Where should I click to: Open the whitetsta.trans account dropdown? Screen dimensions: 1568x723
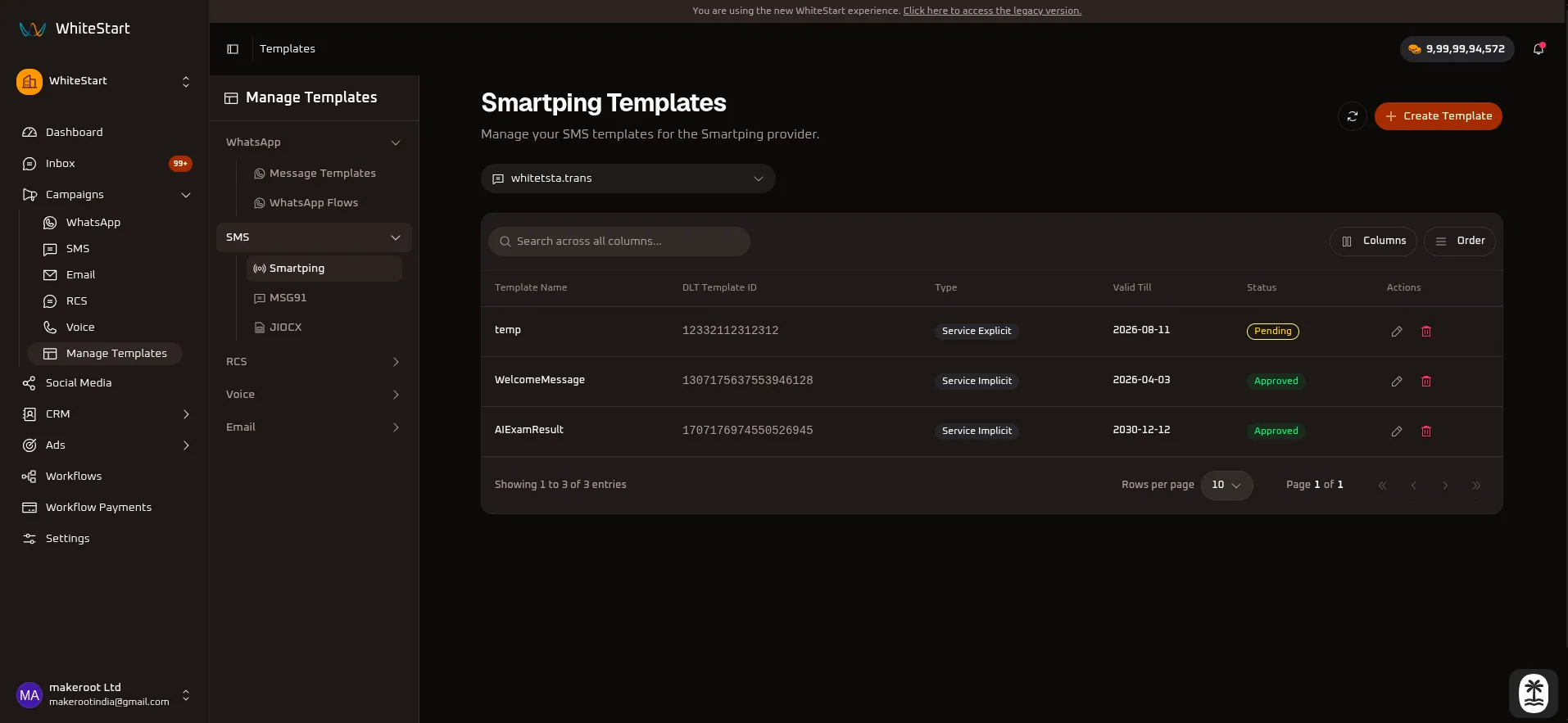[628, 178]
